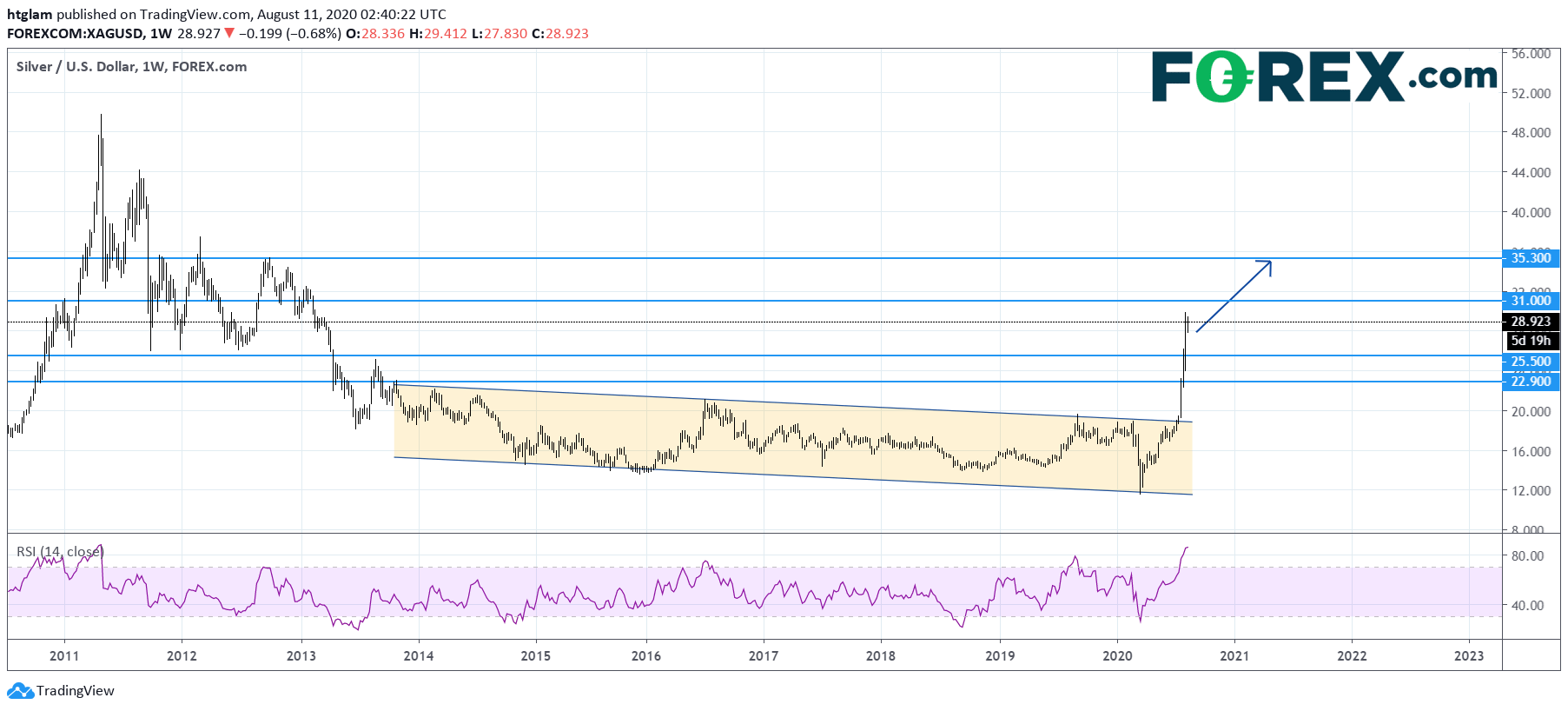The width and height of the screenshot is (1568, 711).
Task: Click the 5d 19h countdown label
Action: point(1531,341)
